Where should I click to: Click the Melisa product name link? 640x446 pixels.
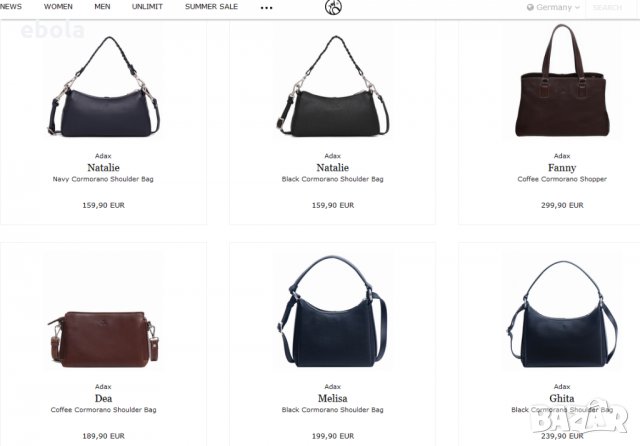click(x=333, y=398)
